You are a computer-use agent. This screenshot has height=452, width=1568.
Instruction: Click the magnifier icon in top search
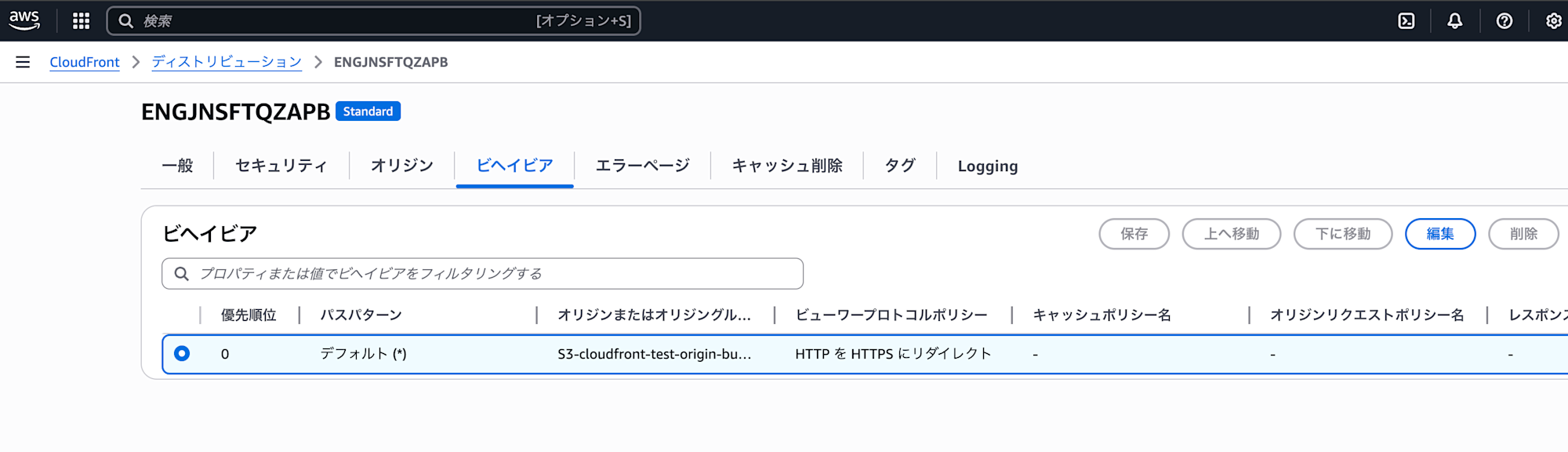coord(125,21)
